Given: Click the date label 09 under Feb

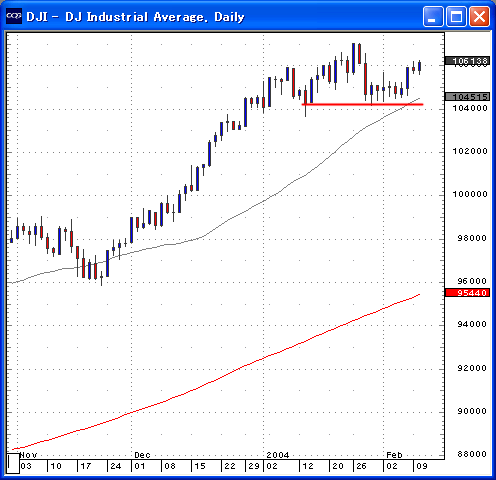Looking at the screenshot, I should [x=422, y=466].
